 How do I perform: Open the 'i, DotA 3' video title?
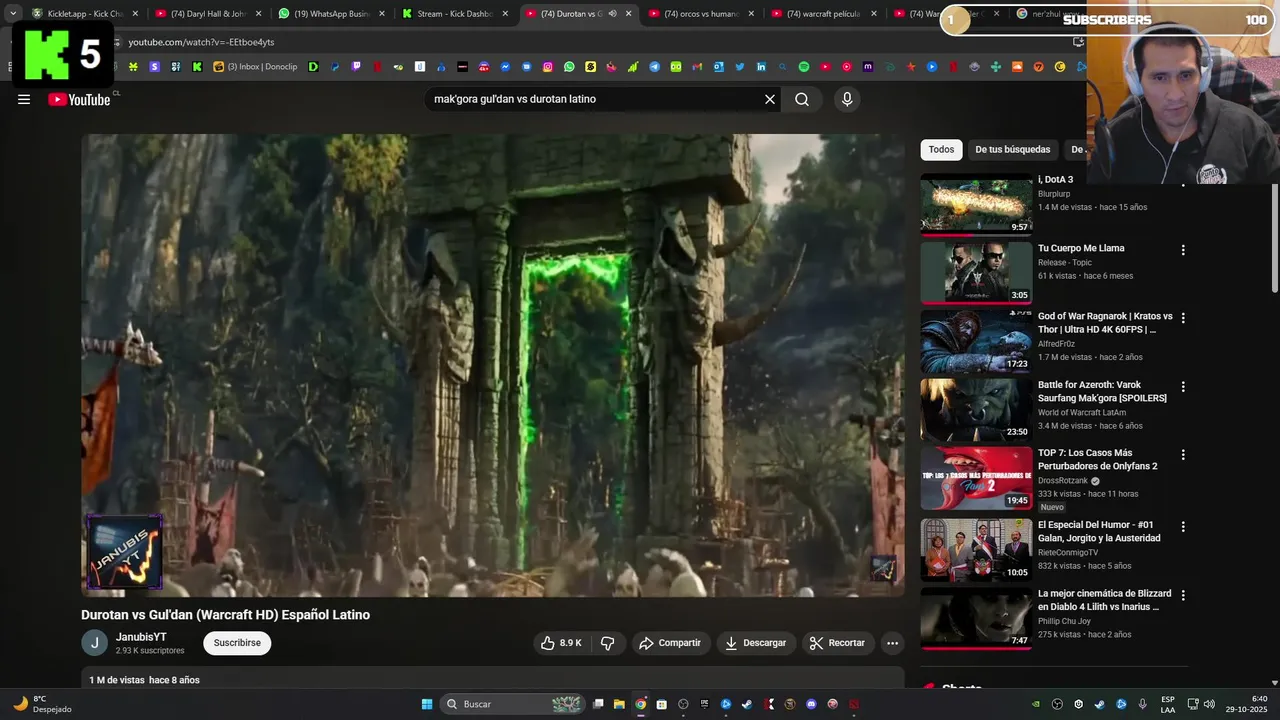coord(1055,180)
